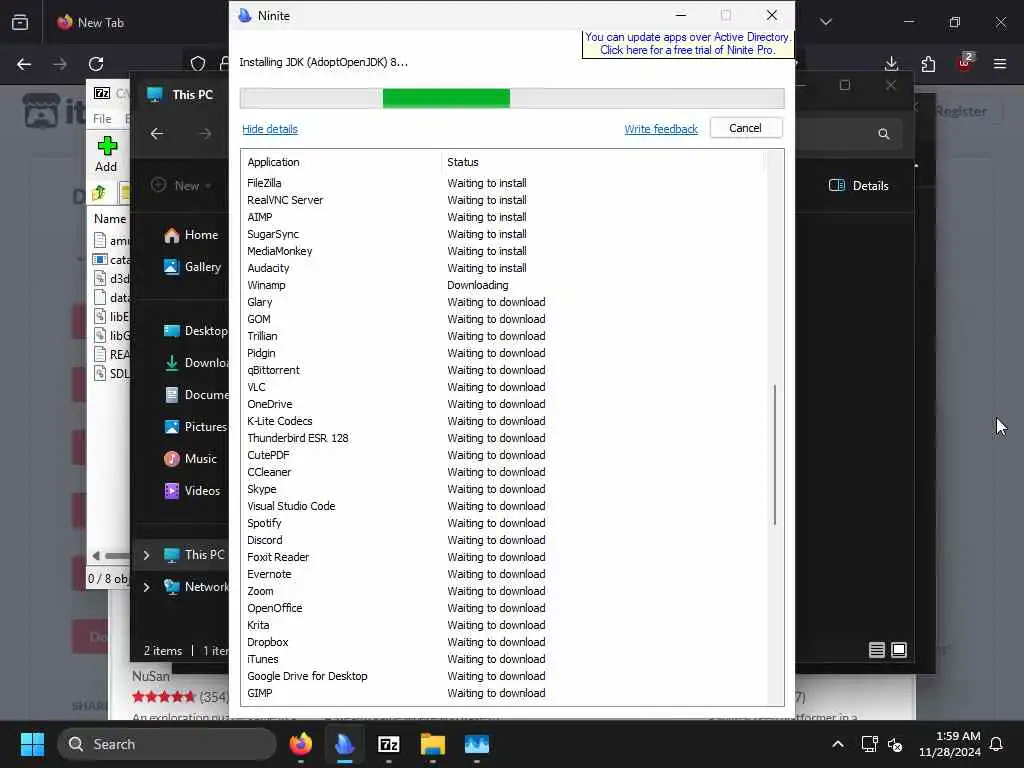The height and width of the screenshot is (768, 1024).
Task: Open the New dropdown in File Explorer
Action: click(181, 185)
